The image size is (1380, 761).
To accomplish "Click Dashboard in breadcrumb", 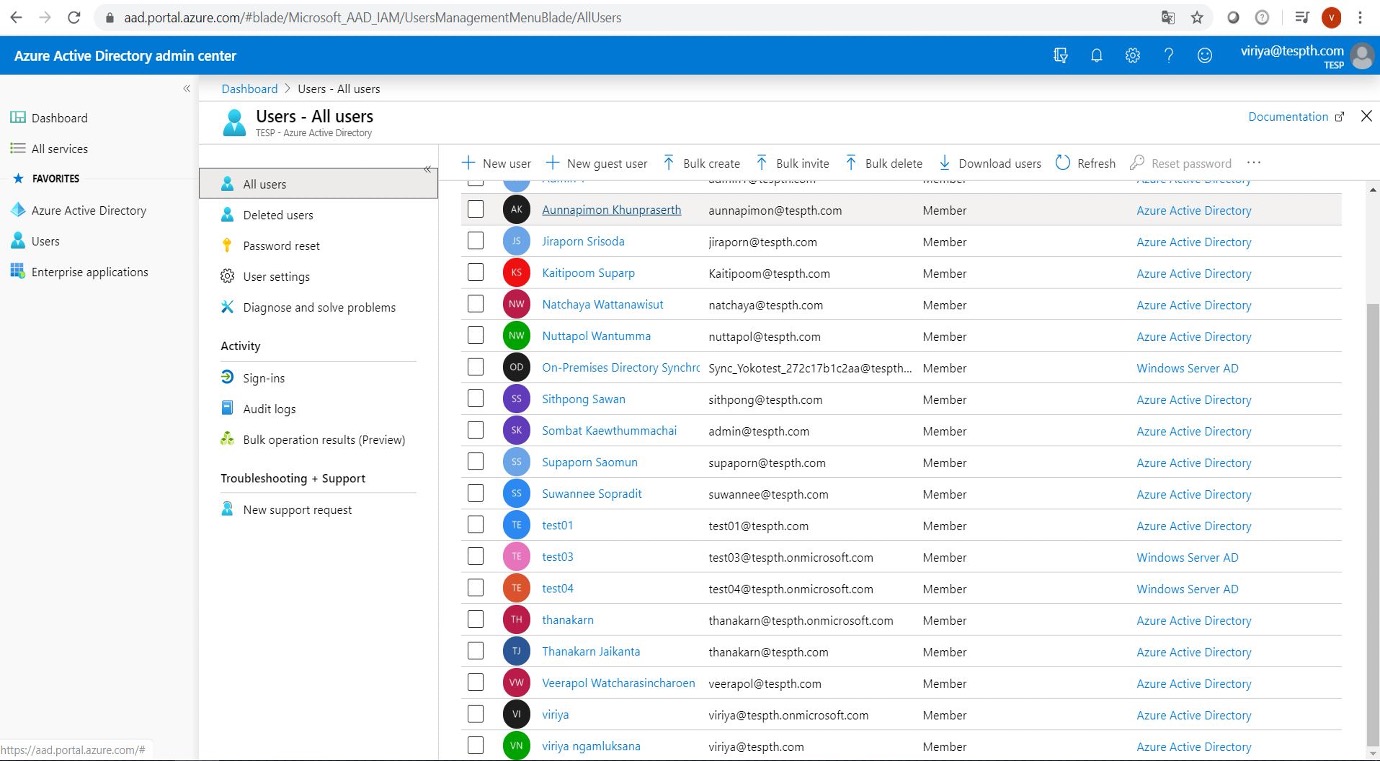I will coord(249,89).
